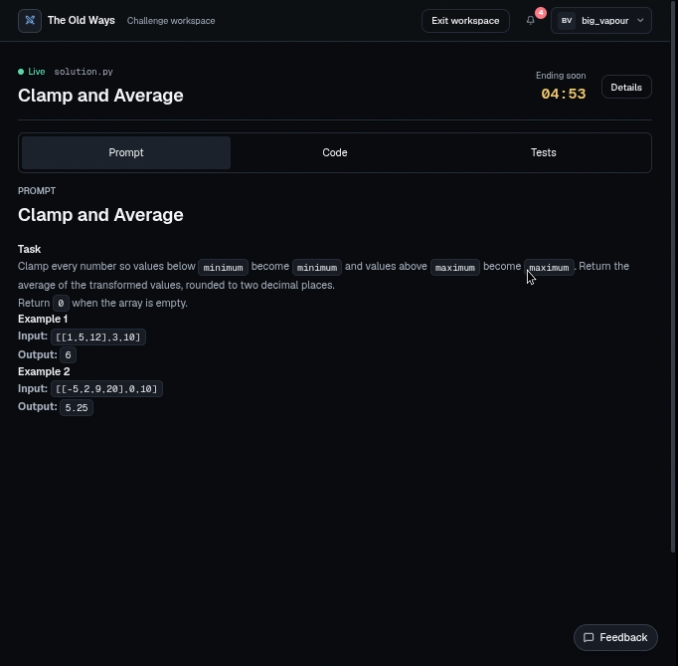Viewport: 678px width, 666px height.
Task: Open the big_vapour user menu
Action: 601,20
